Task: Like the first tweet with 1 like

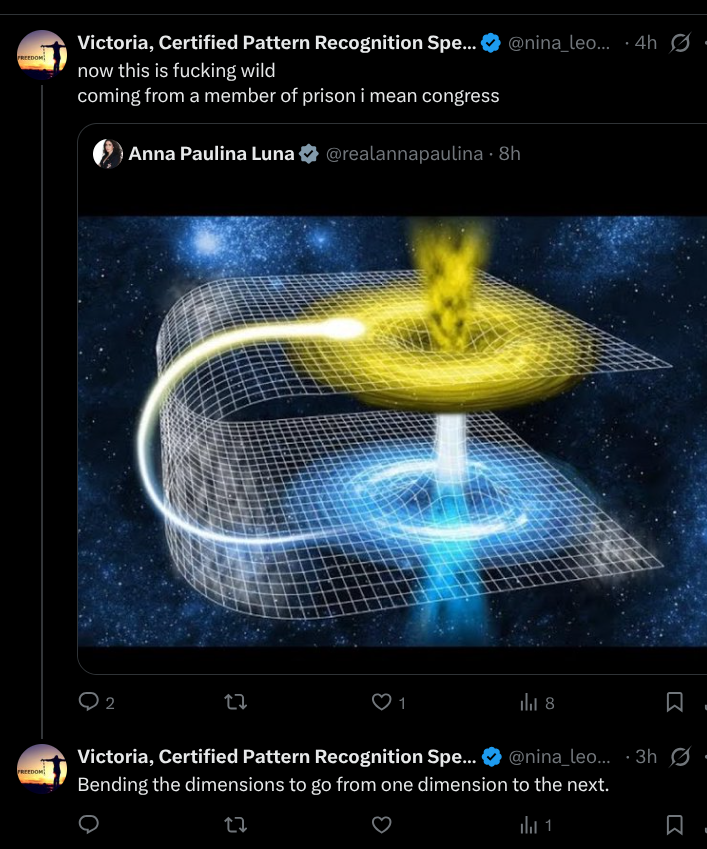Action: pyautogui.click(x=381, y=702)
